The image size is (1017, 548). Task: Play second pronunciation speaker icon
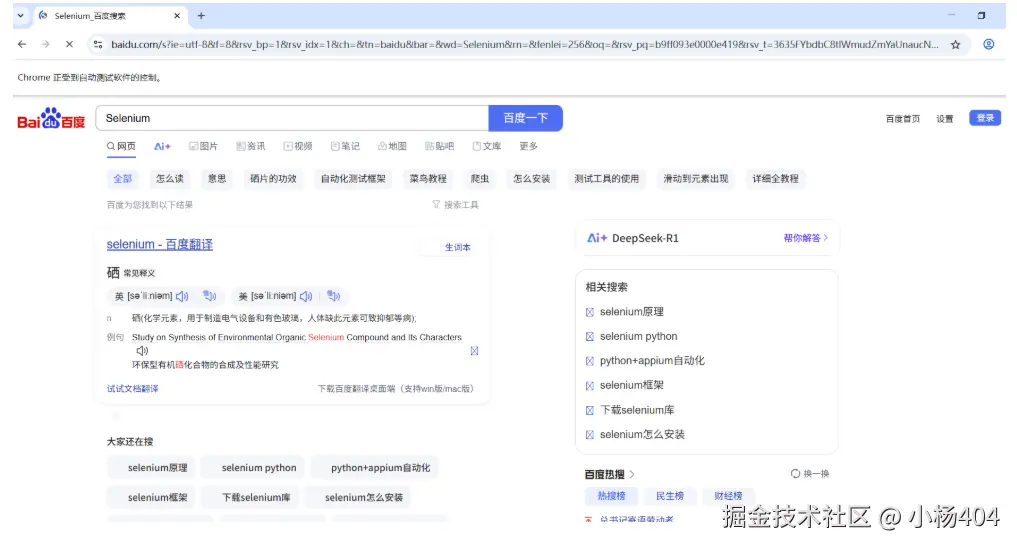(306, 296)
